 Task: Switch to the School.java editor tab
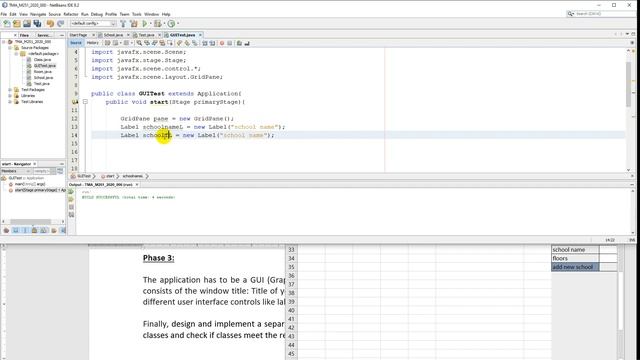[113, 35]
